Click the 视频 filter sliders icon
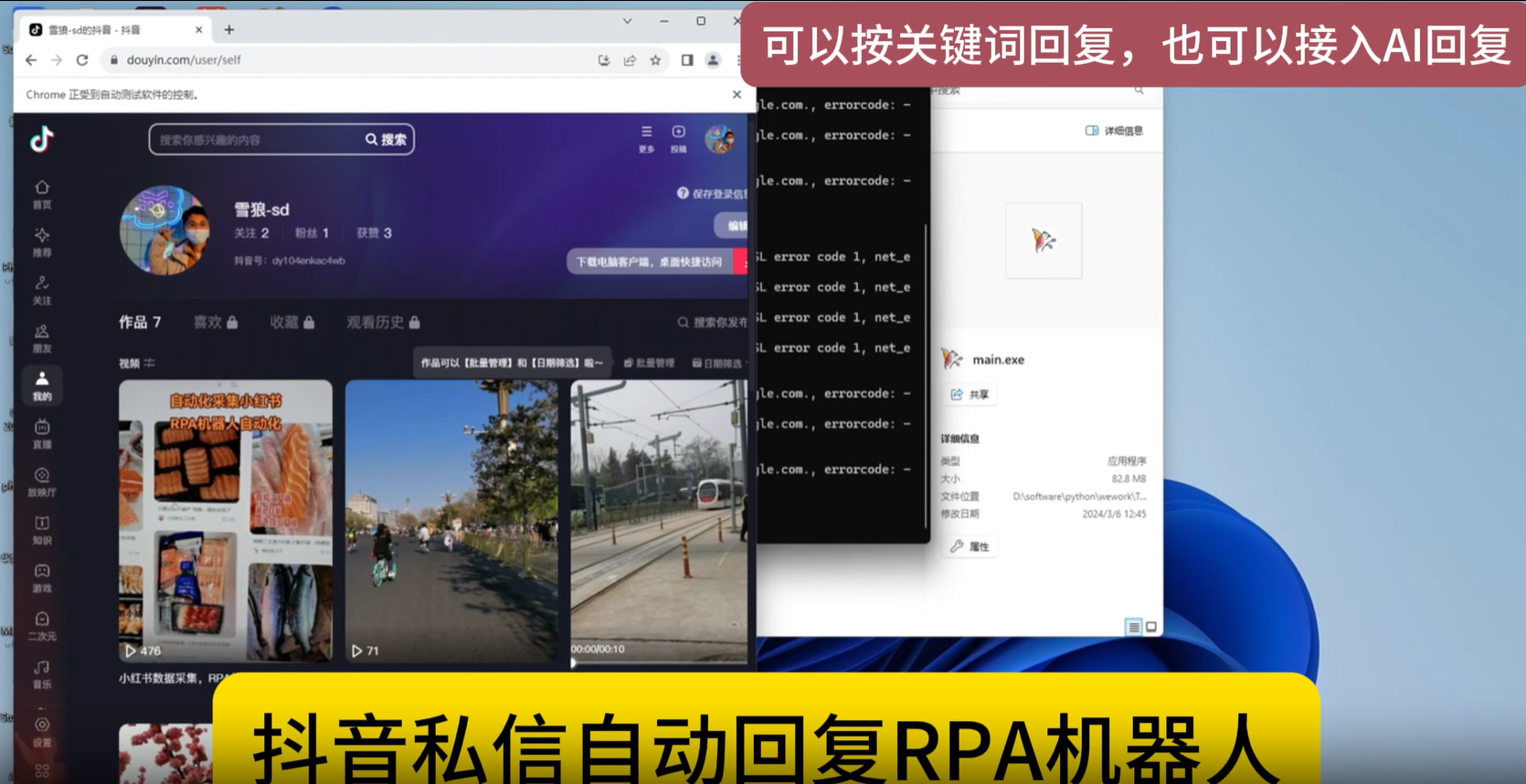The height and width of the screenshot is (784, 1526). click(150, 363)
